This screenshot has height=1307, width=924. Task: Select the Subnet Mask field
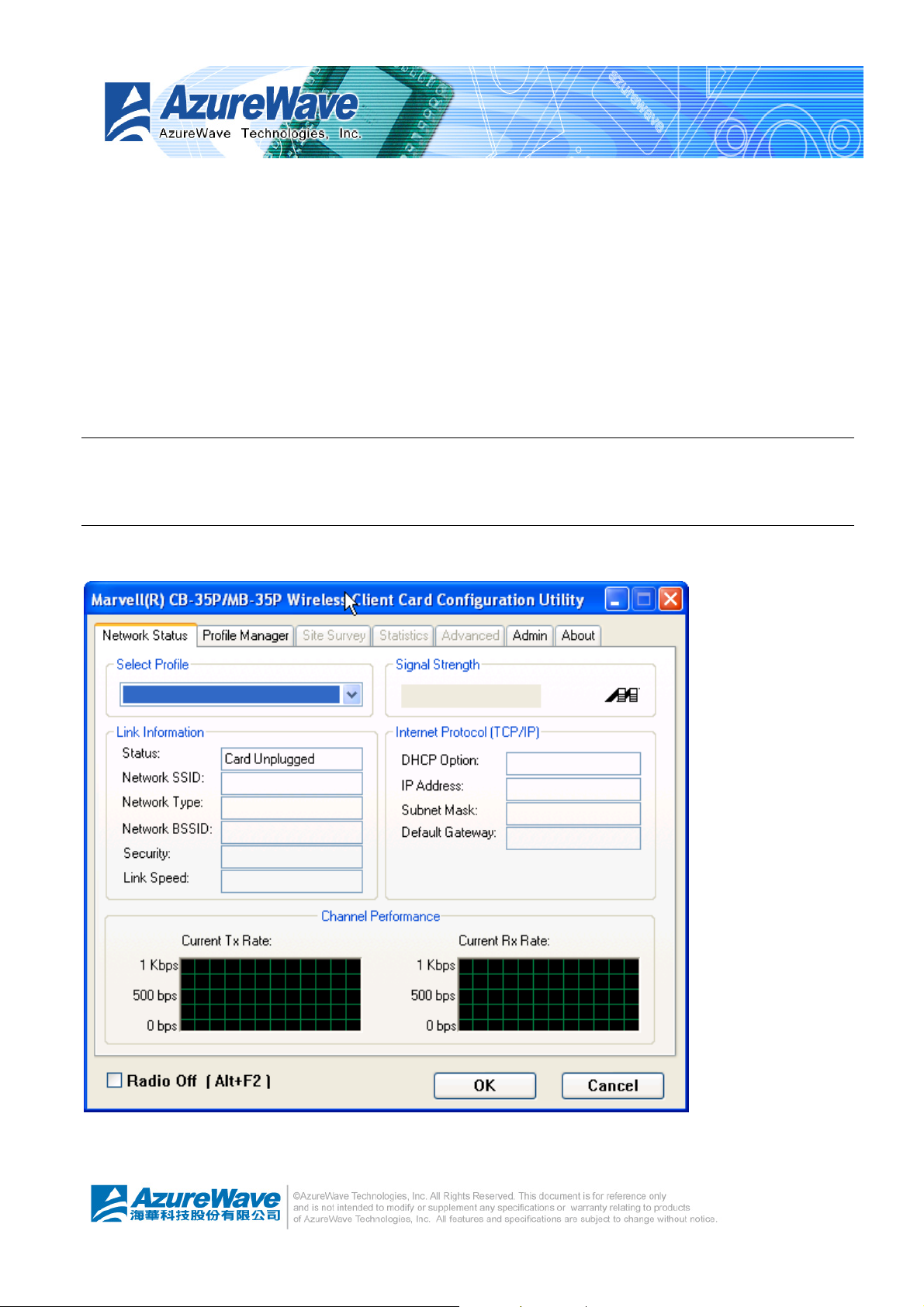click(x=573, y=814)
